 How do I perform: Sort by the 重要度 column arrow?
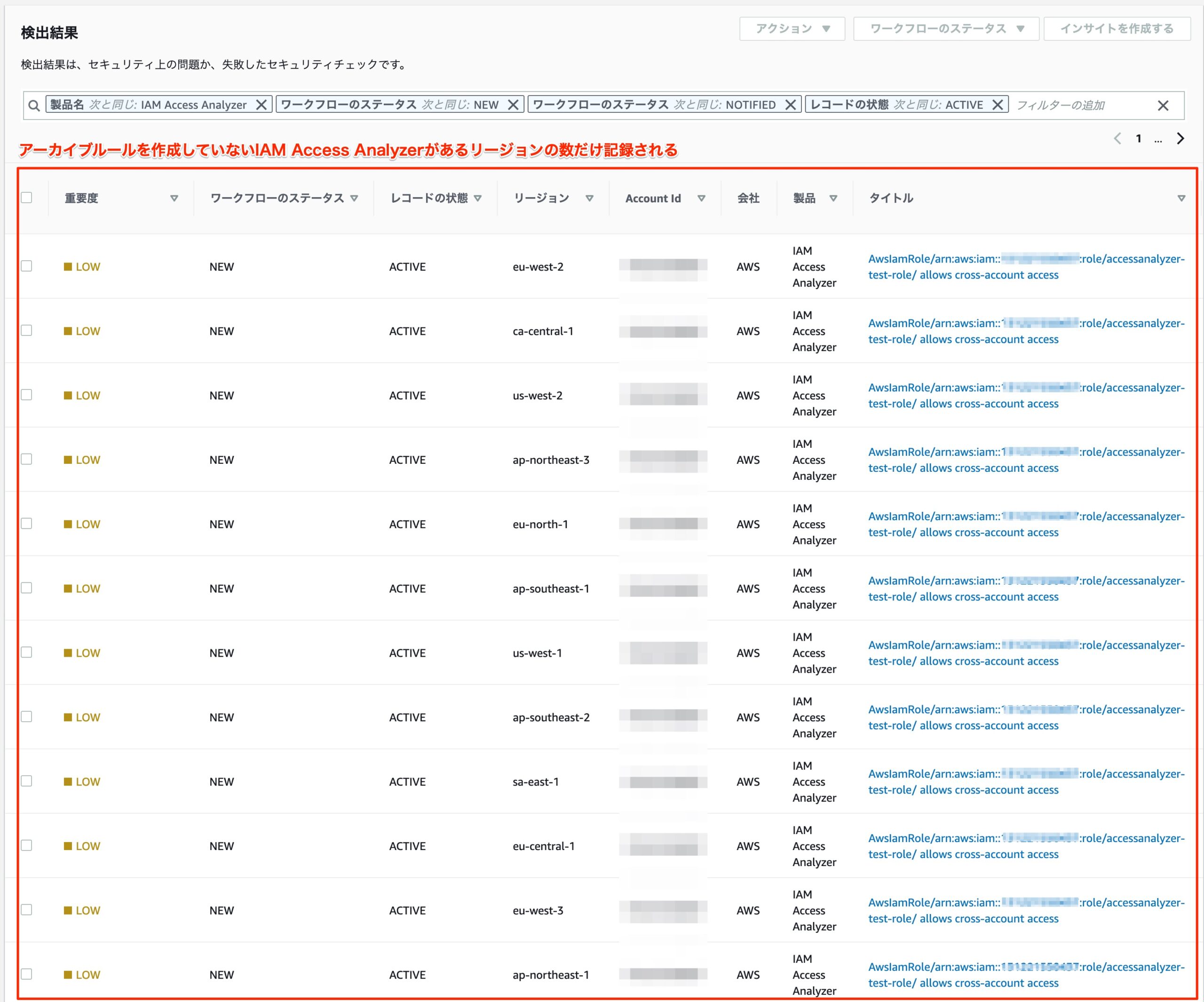tap(174, 199)
